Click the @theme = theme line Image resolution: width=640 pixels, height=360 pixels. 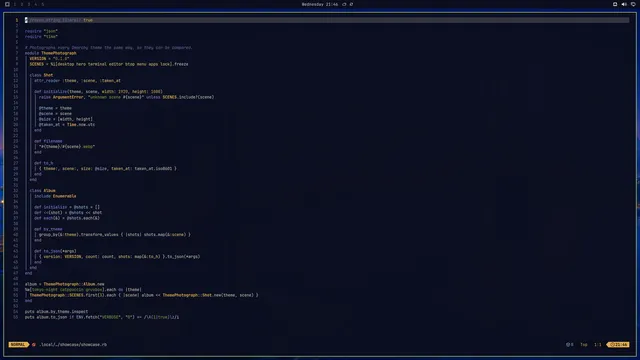coord(55,108)
